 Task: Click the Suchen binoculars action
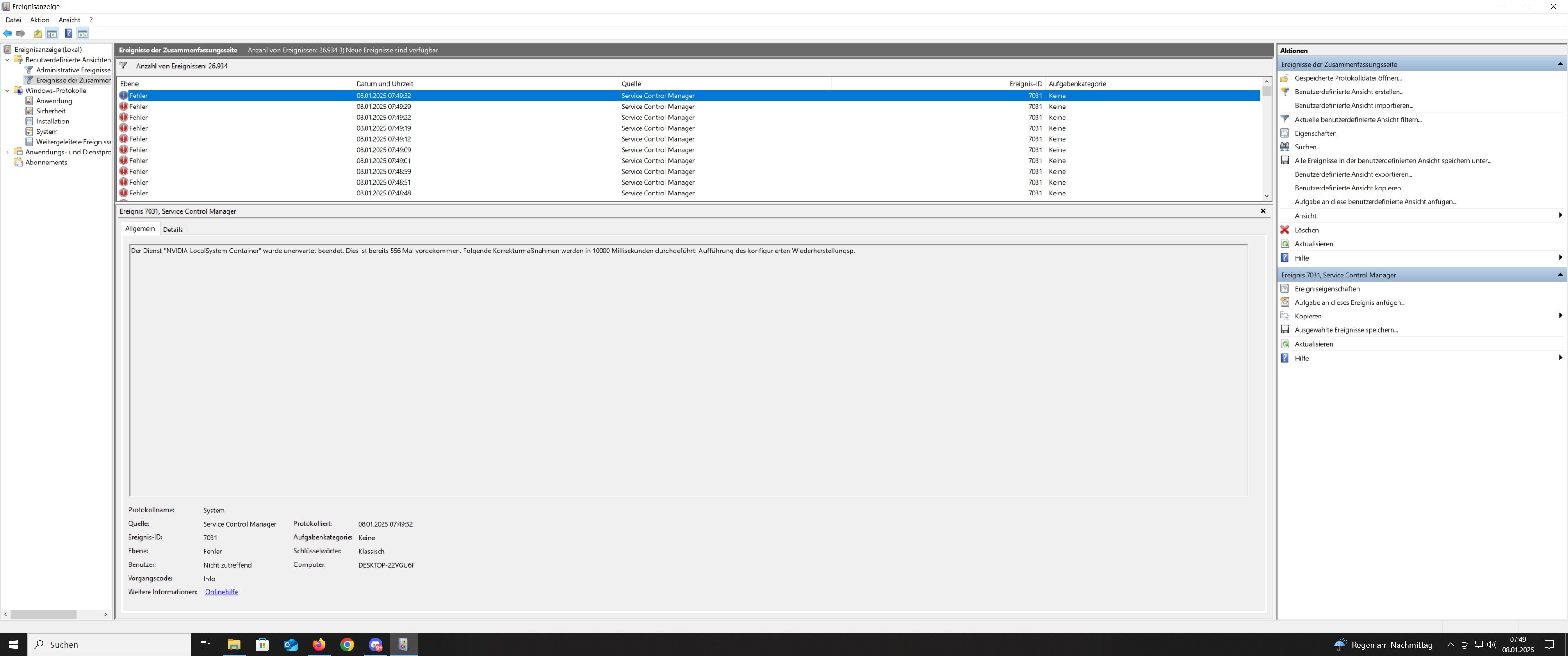(x=1306, y=147)
